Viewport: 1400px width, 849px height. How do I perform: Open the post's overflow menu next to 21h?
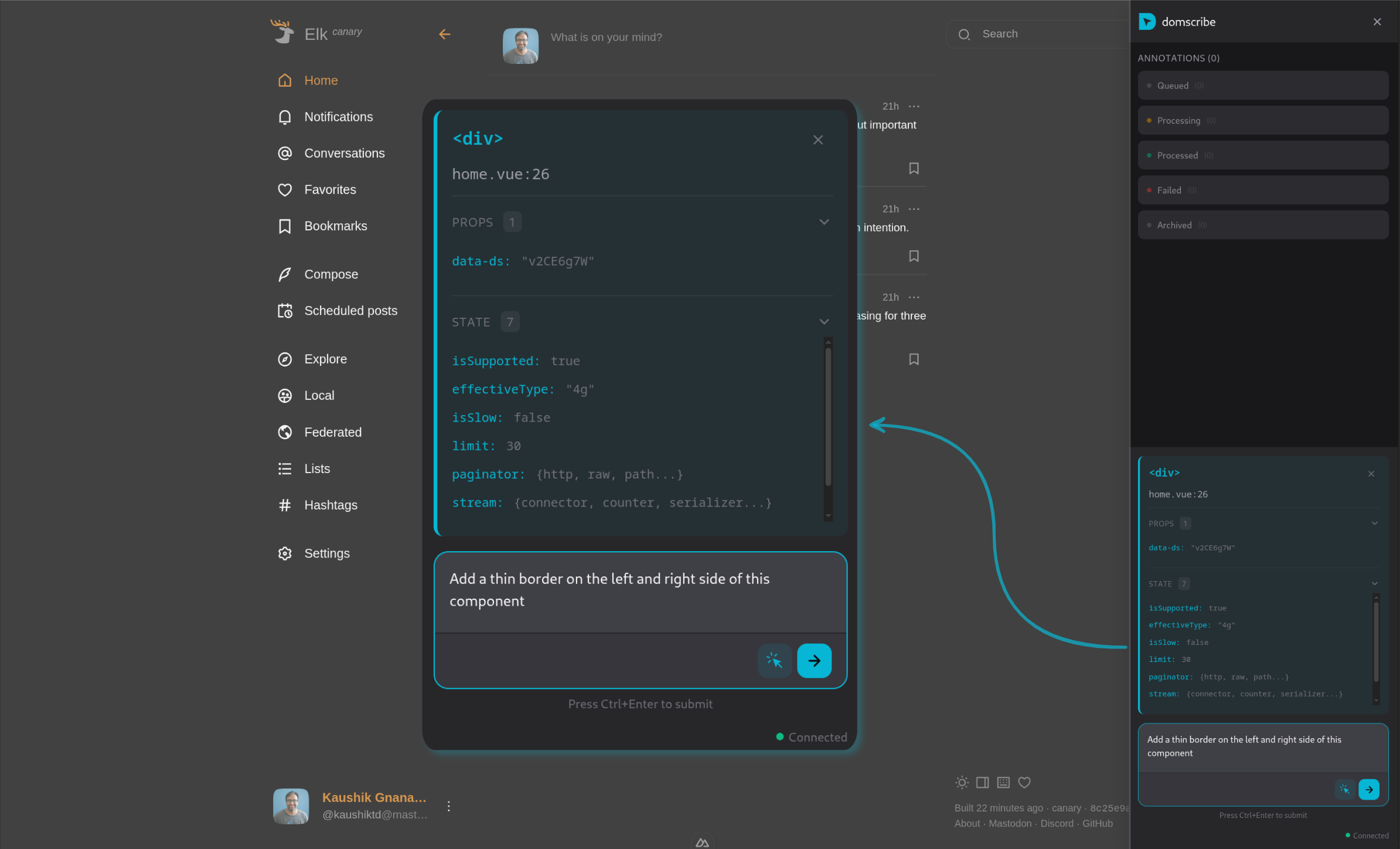[x=914, y=106]
